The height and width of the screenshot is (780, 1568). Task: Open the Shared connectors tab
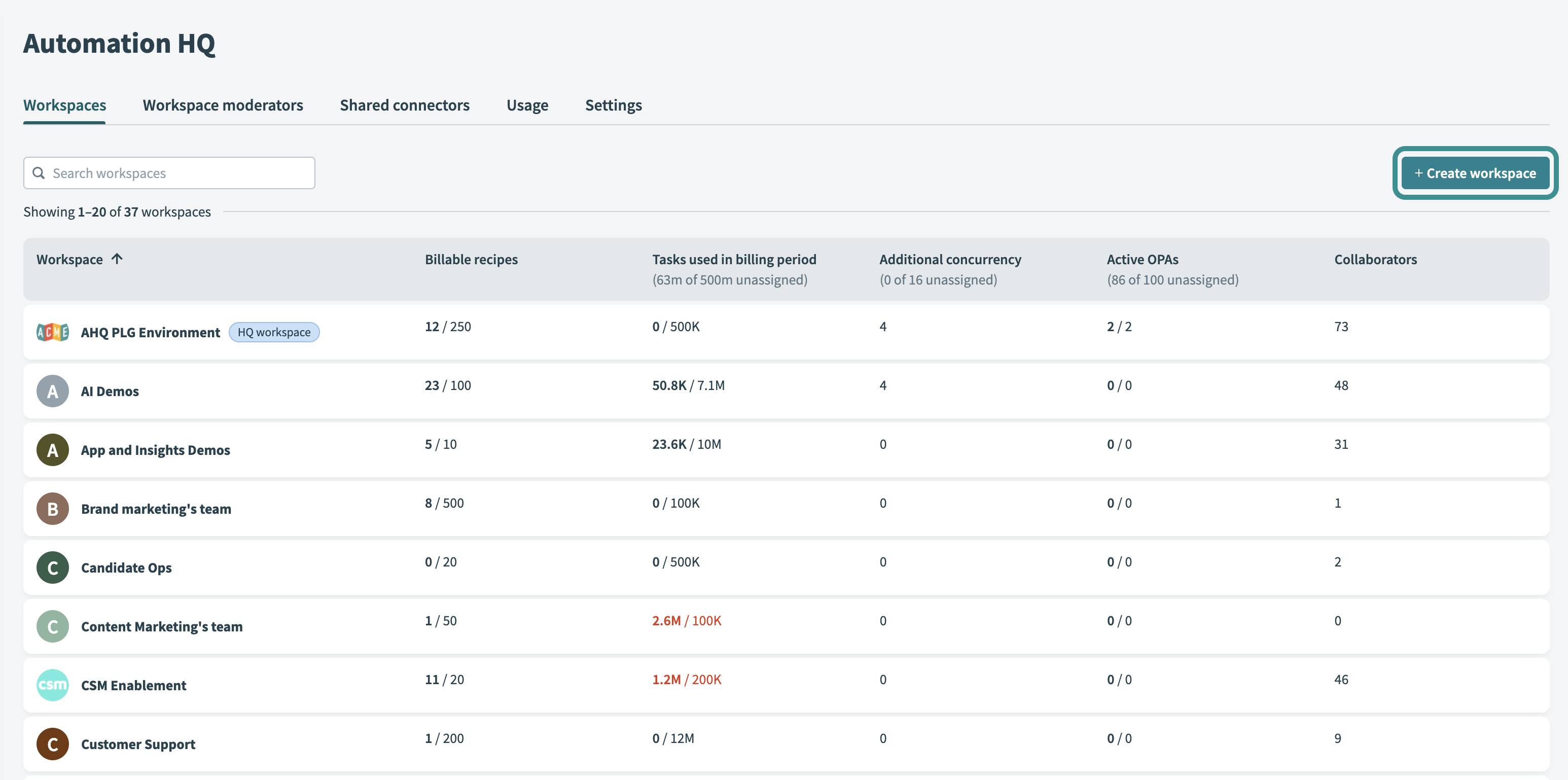(404, 105)
